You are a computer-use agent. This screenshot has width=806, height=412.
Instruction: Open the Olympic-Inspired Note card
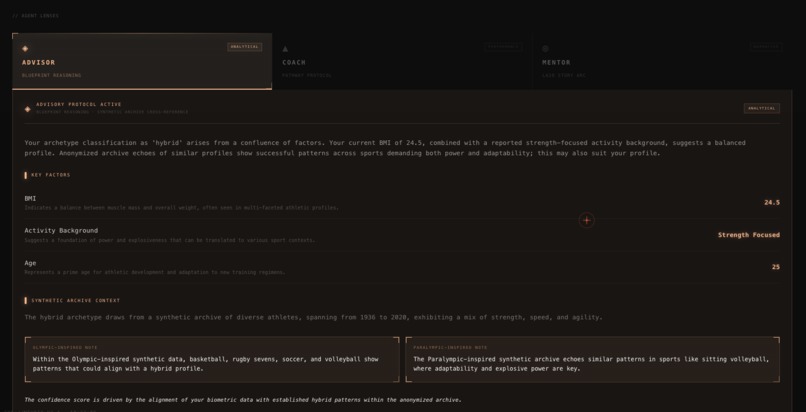pyautogui.click(x=212, y=360)
